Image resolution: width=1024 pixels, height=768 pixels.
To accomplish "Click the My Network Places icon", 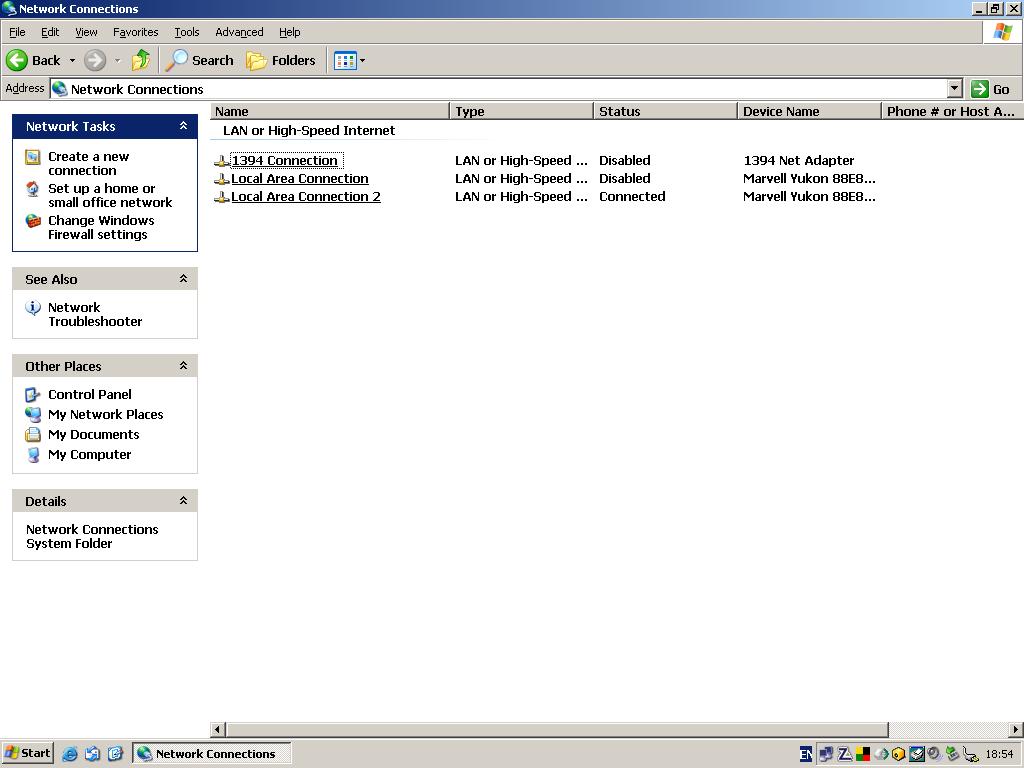I will click(x=33, y=415).
